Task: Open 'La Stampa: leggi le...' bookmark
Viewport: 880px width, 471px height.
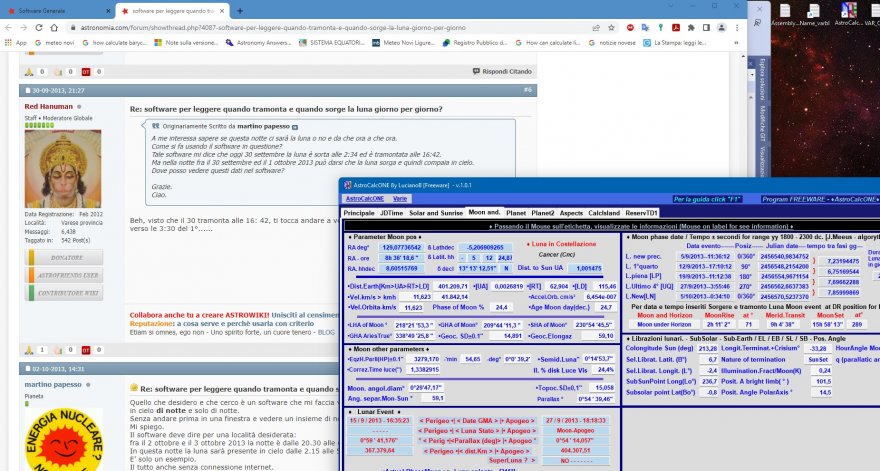Action: [x=675, y=43]
